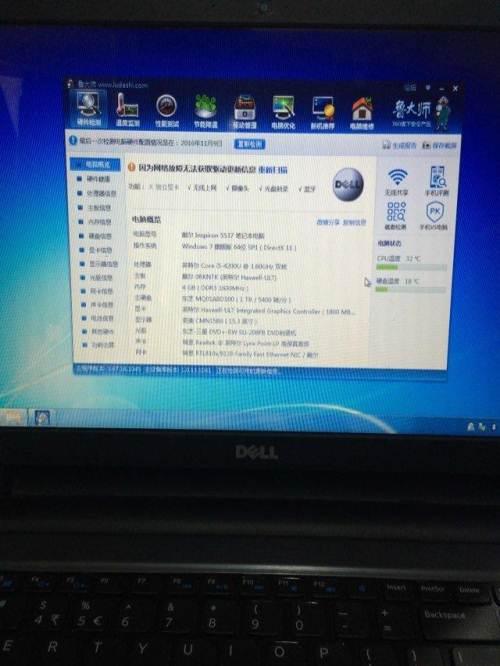Open the 电脑优化 monitor-with-brush tool
Viewport: 500px width, 666px height.
coord(283,113)
